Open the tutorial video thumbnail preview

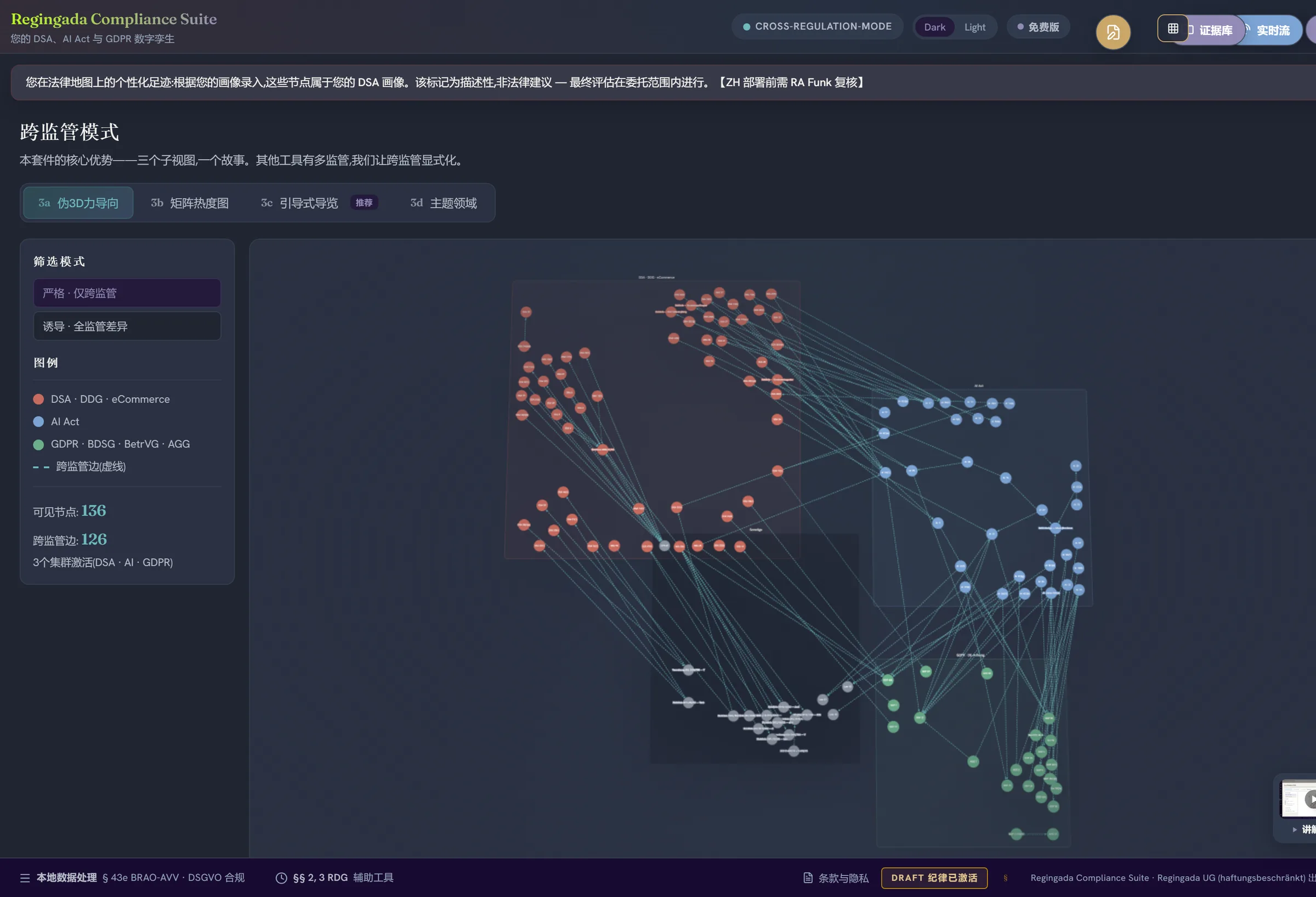(x=1298, y=799)
